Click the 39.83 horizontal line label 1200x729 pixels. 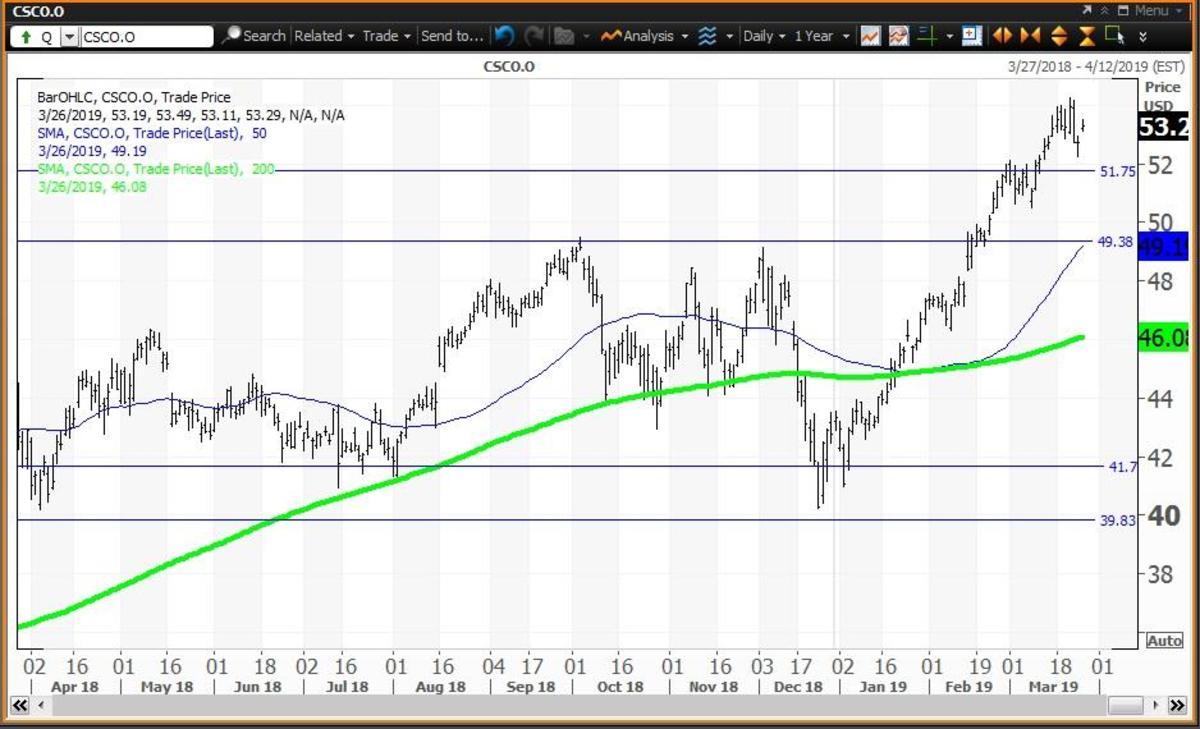1117,520
